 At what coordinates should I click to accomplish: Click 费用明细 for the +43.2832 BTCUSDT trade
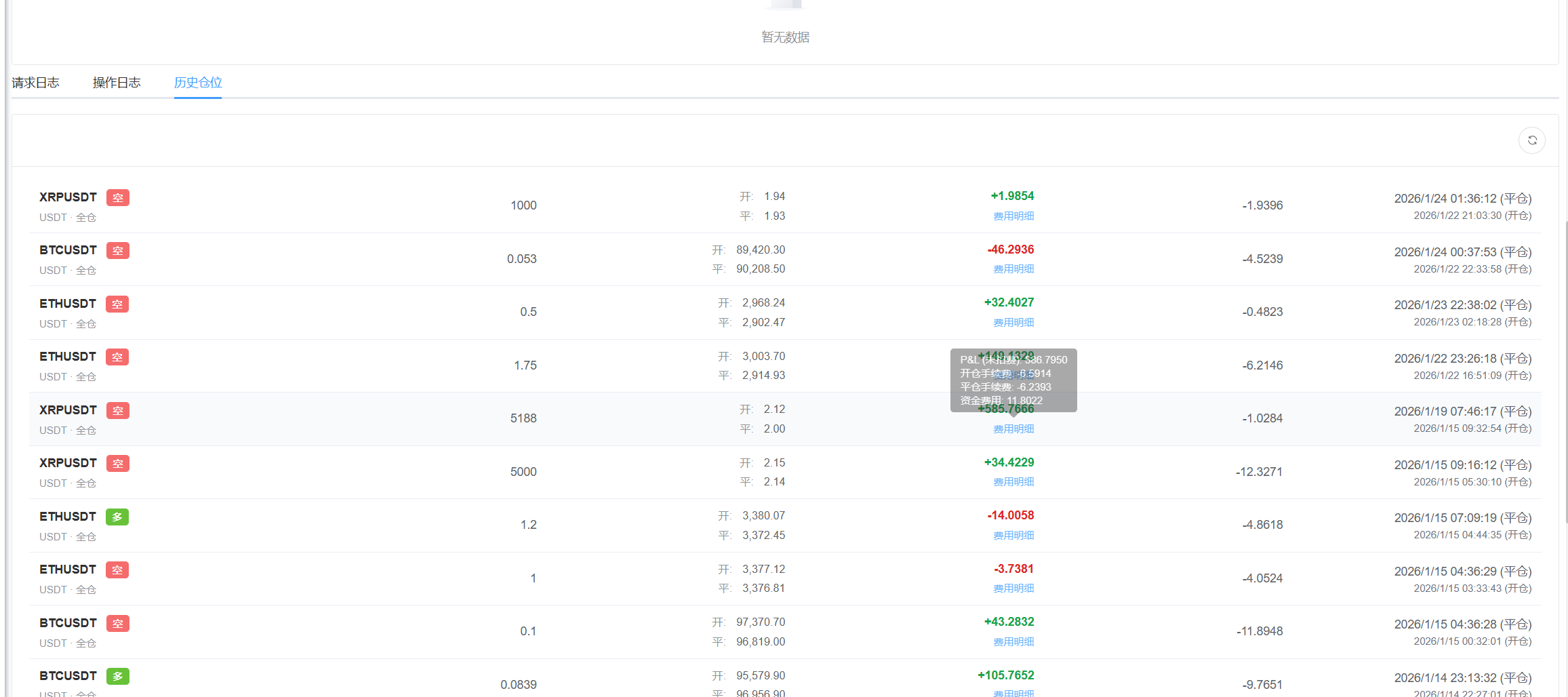point(1013,642)
